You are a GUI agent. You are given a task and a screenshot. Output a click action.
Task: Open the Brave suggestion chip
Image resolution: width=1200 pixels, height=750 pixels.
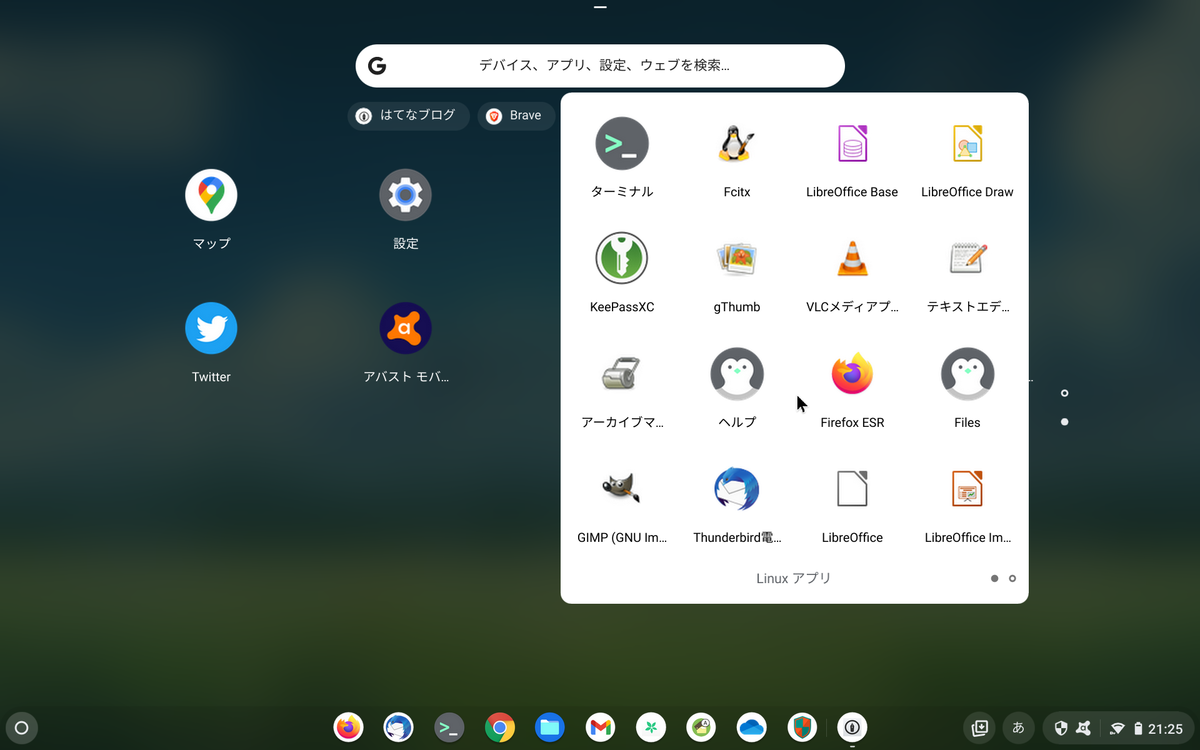pos(516,115)
